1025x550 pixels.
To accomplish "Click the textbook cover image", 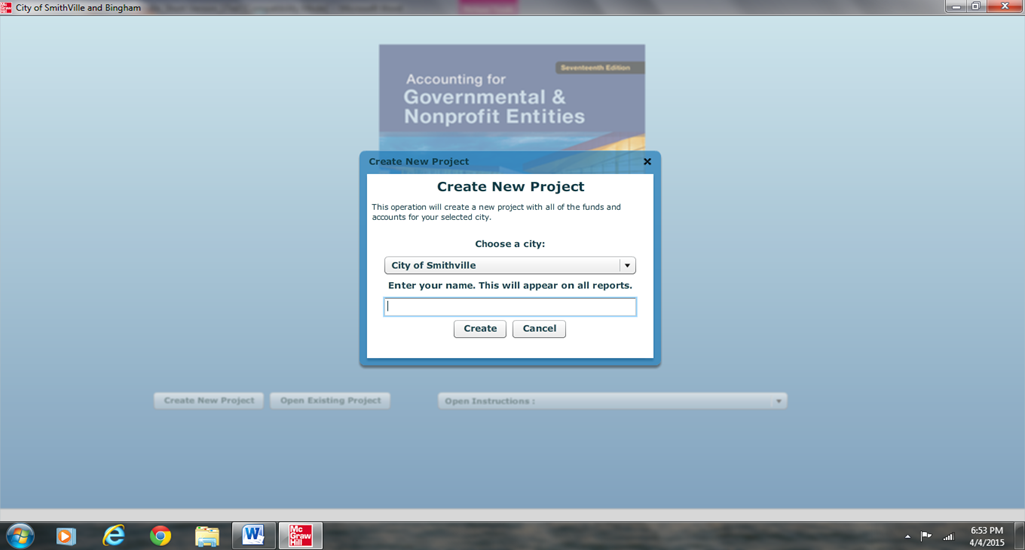I will (x=511, y=95).
